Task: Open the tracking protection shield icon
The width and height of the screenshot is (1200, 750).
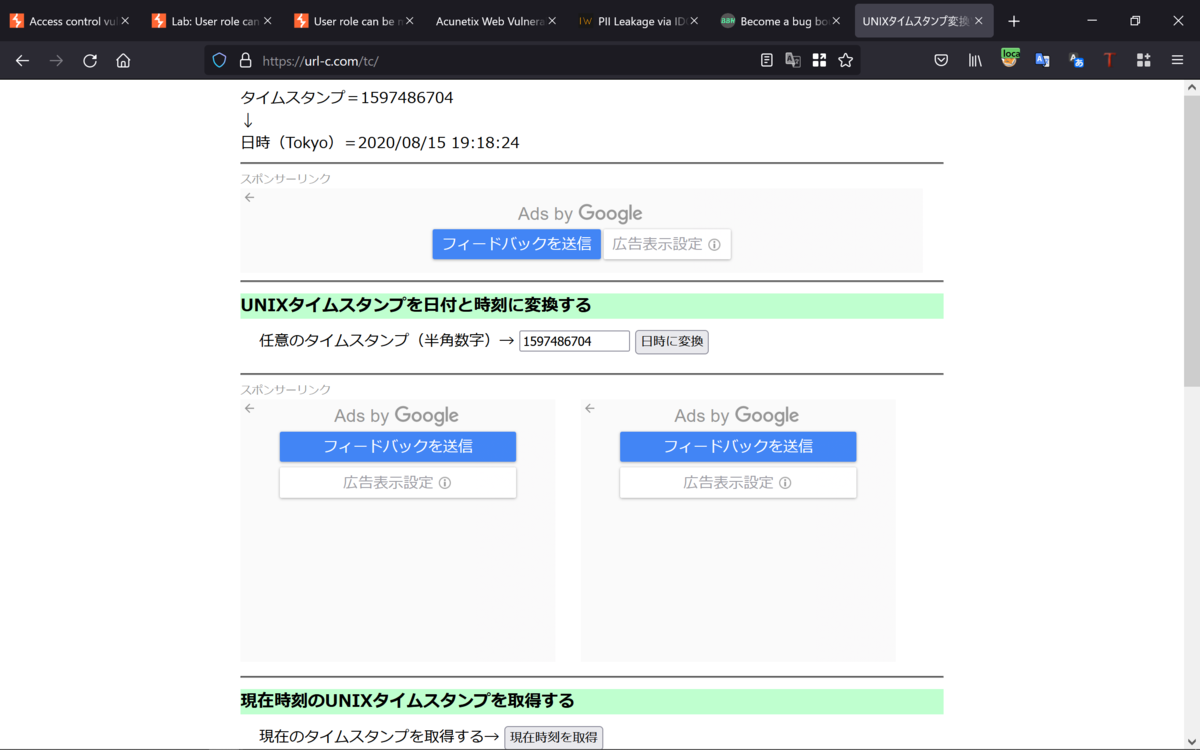Action: click(220, 60)
